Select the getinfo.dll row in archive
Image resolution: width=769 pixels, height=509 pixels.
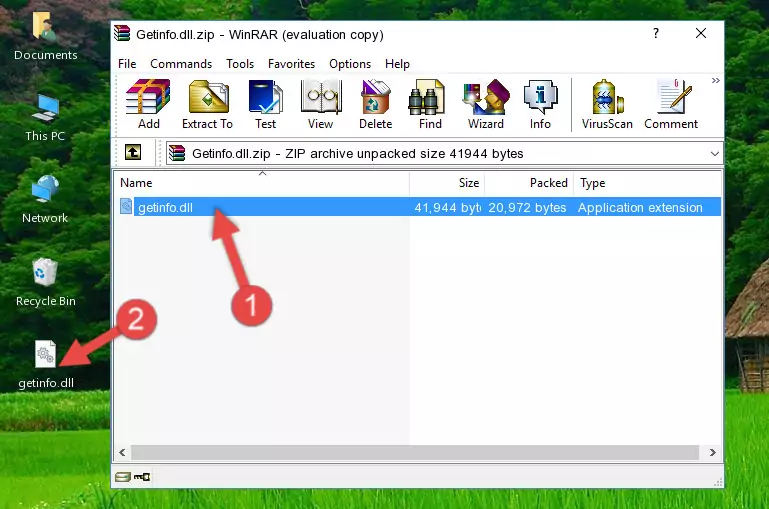(418, 207)
